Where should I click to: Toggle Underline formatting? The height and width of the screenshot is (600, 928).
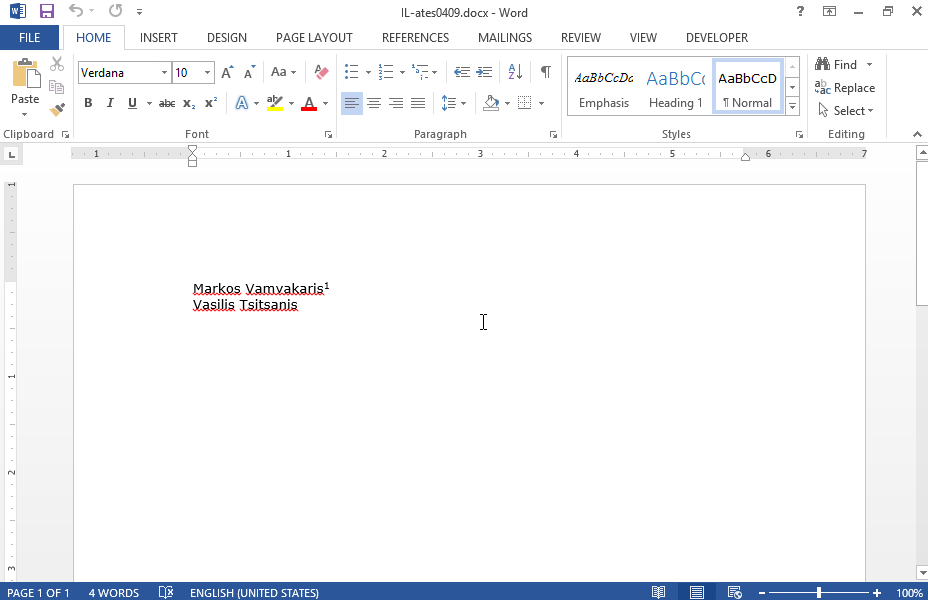tap(132, 104)
